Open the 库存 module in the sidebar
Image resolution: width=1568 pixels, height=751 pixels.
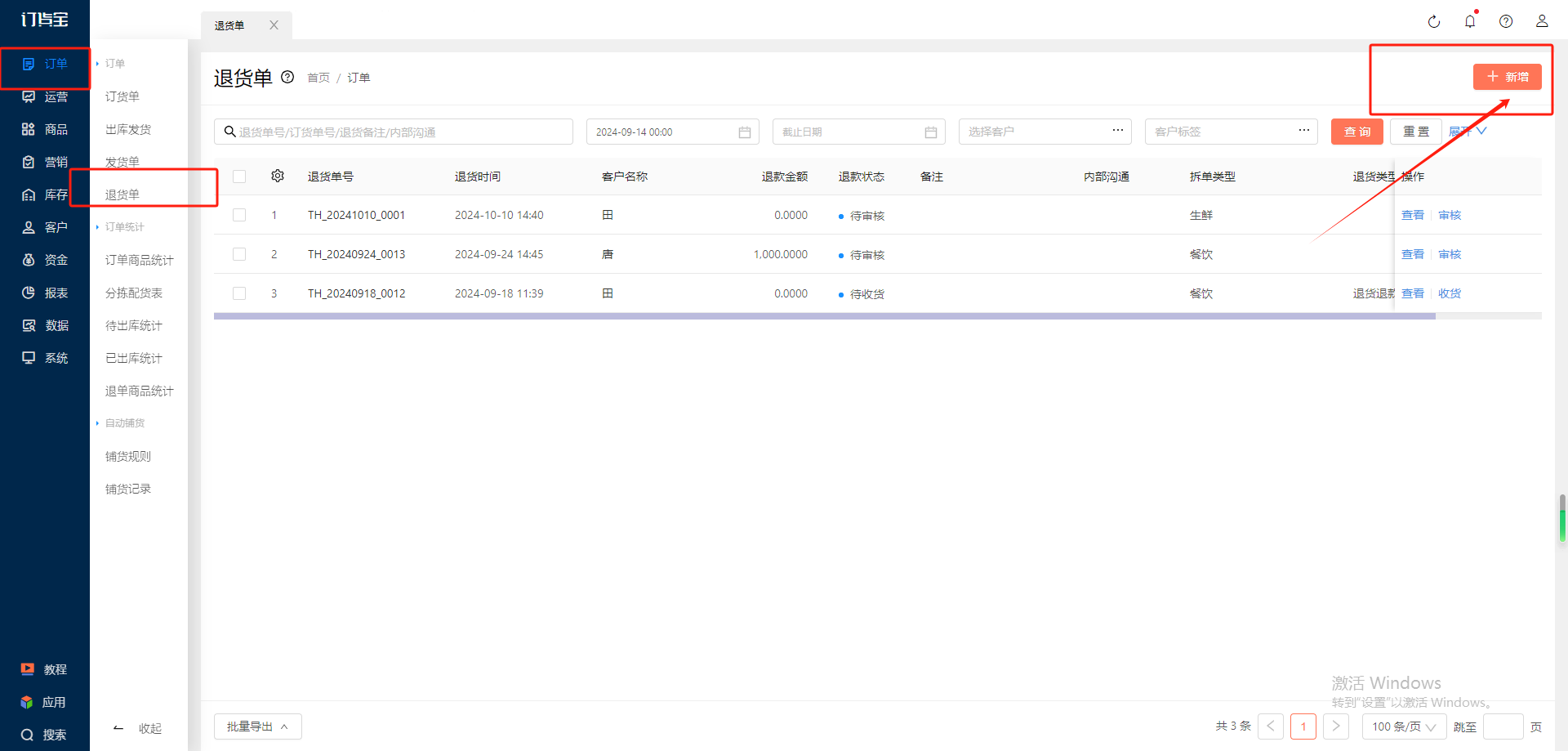(x=45, y=194)
